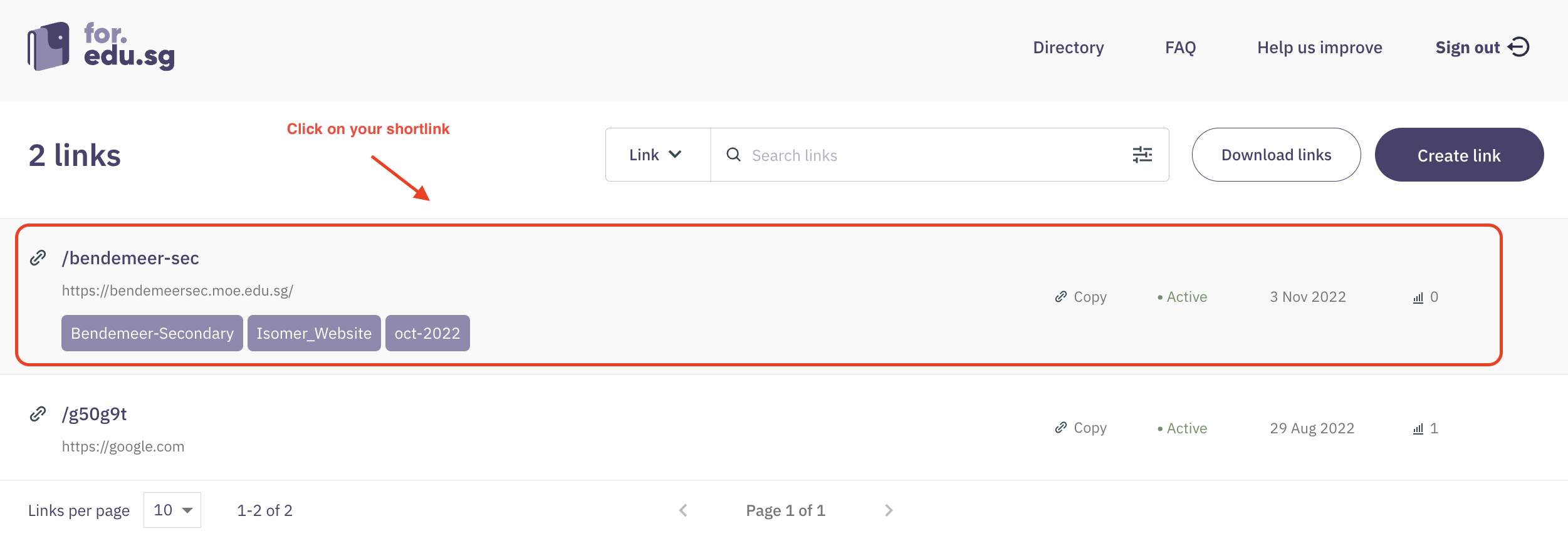
Task: Click Help us improve link
Action: click(1320, 48)
